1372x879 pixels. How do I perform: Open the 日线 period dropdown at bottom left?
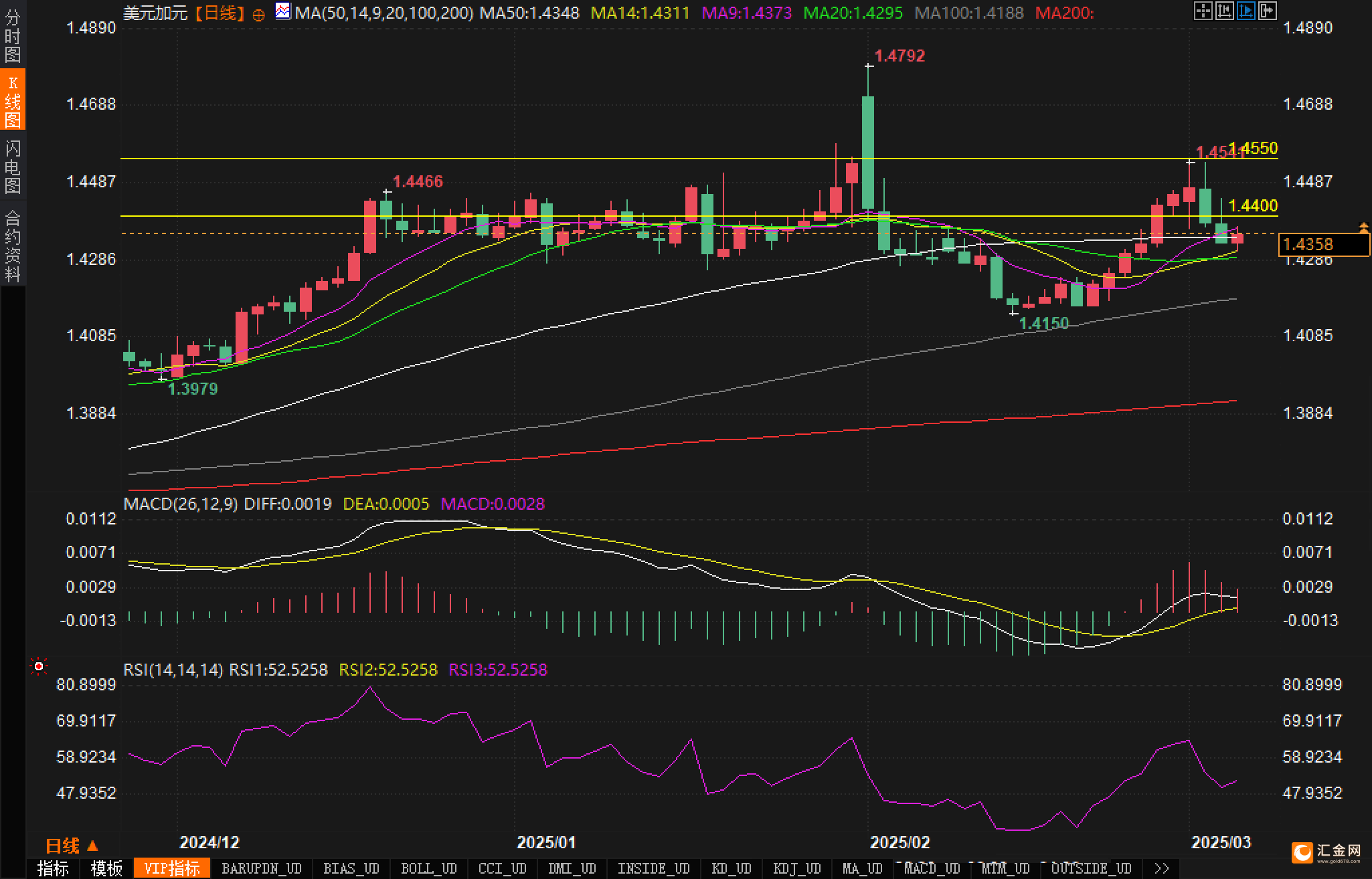click(x=72, y=846)
